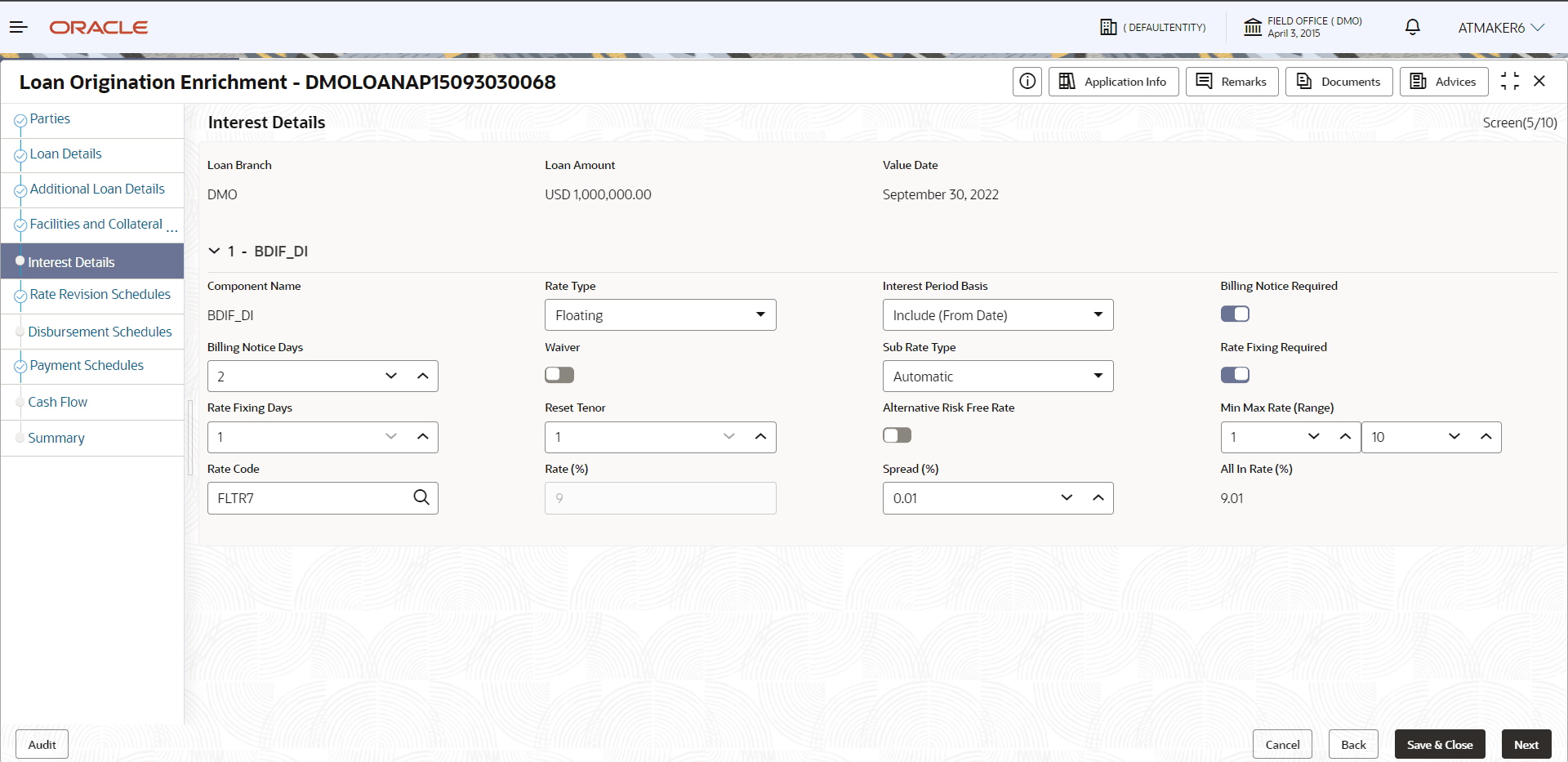
Task: Increase the minimum rate value
Action: 1345,437
